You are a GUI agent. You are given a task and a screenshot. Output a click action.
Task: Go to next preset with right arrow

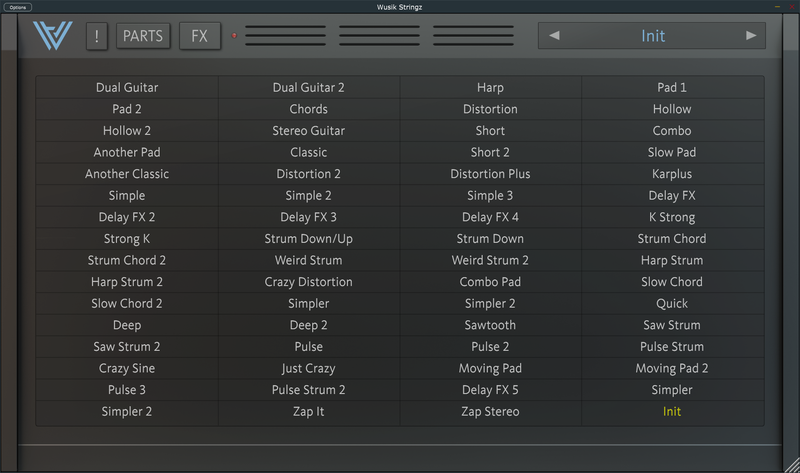(751, 35)
